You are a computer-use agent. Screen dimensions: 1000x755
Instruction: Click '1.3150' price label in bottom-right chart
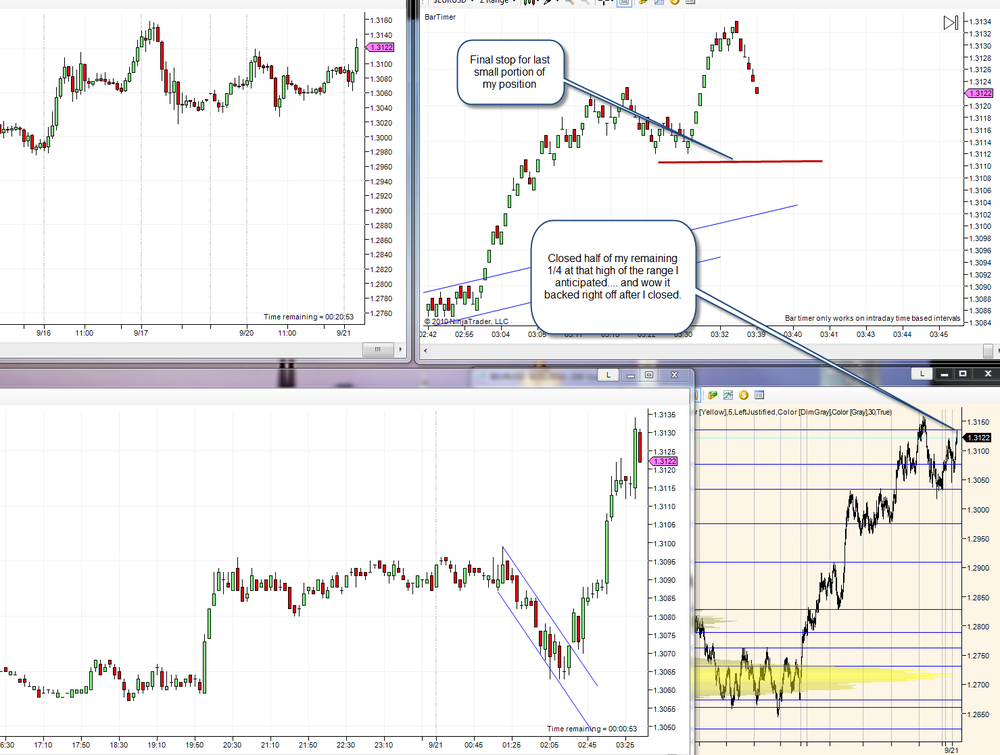click(978, 422)
